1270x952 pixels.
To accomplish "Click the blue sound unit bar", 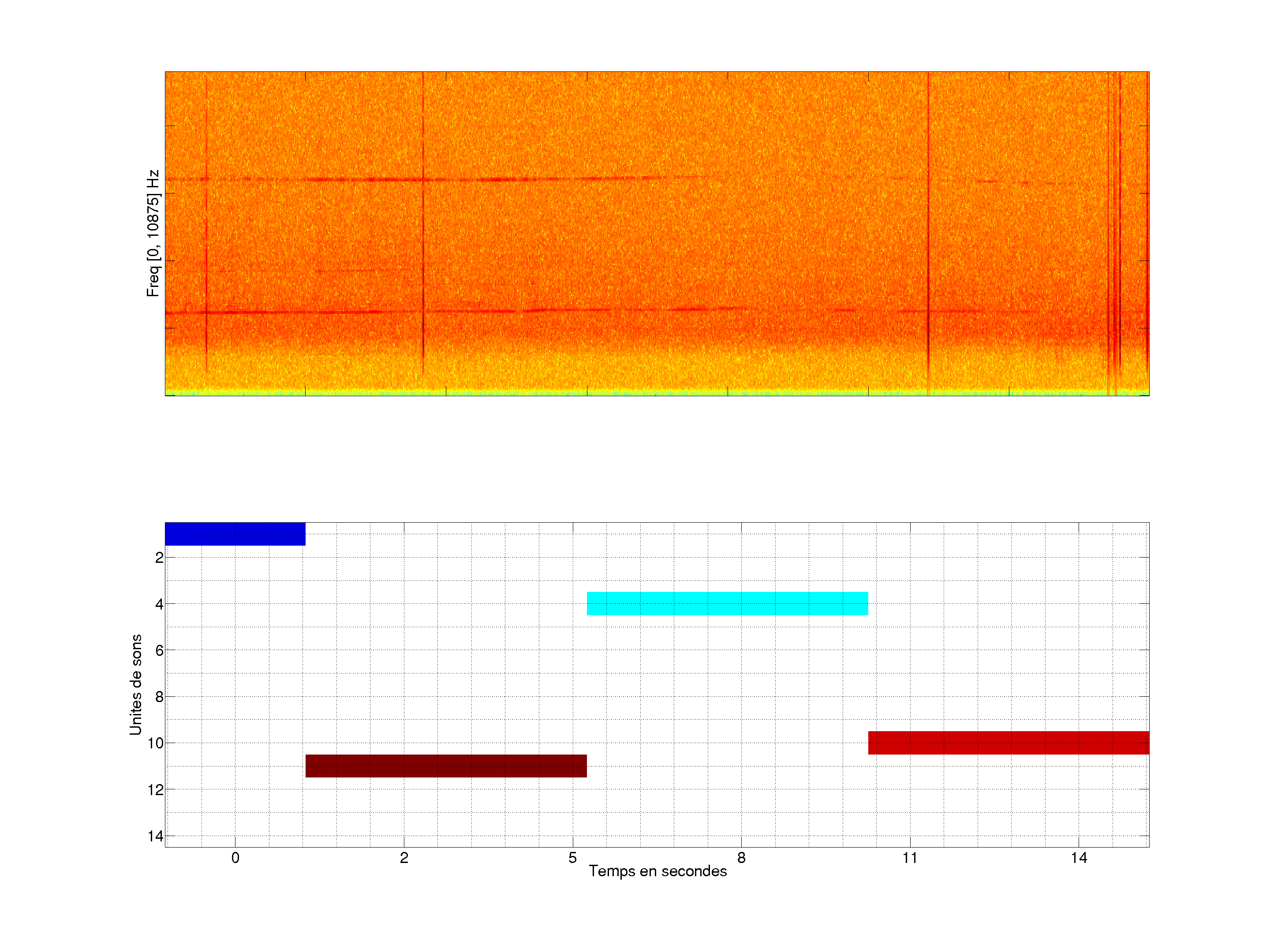I will [235, 534].
